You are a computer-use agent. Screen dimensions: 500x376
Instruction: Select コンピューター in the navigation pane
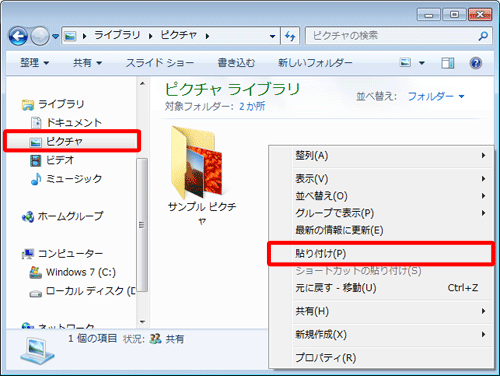70,254
